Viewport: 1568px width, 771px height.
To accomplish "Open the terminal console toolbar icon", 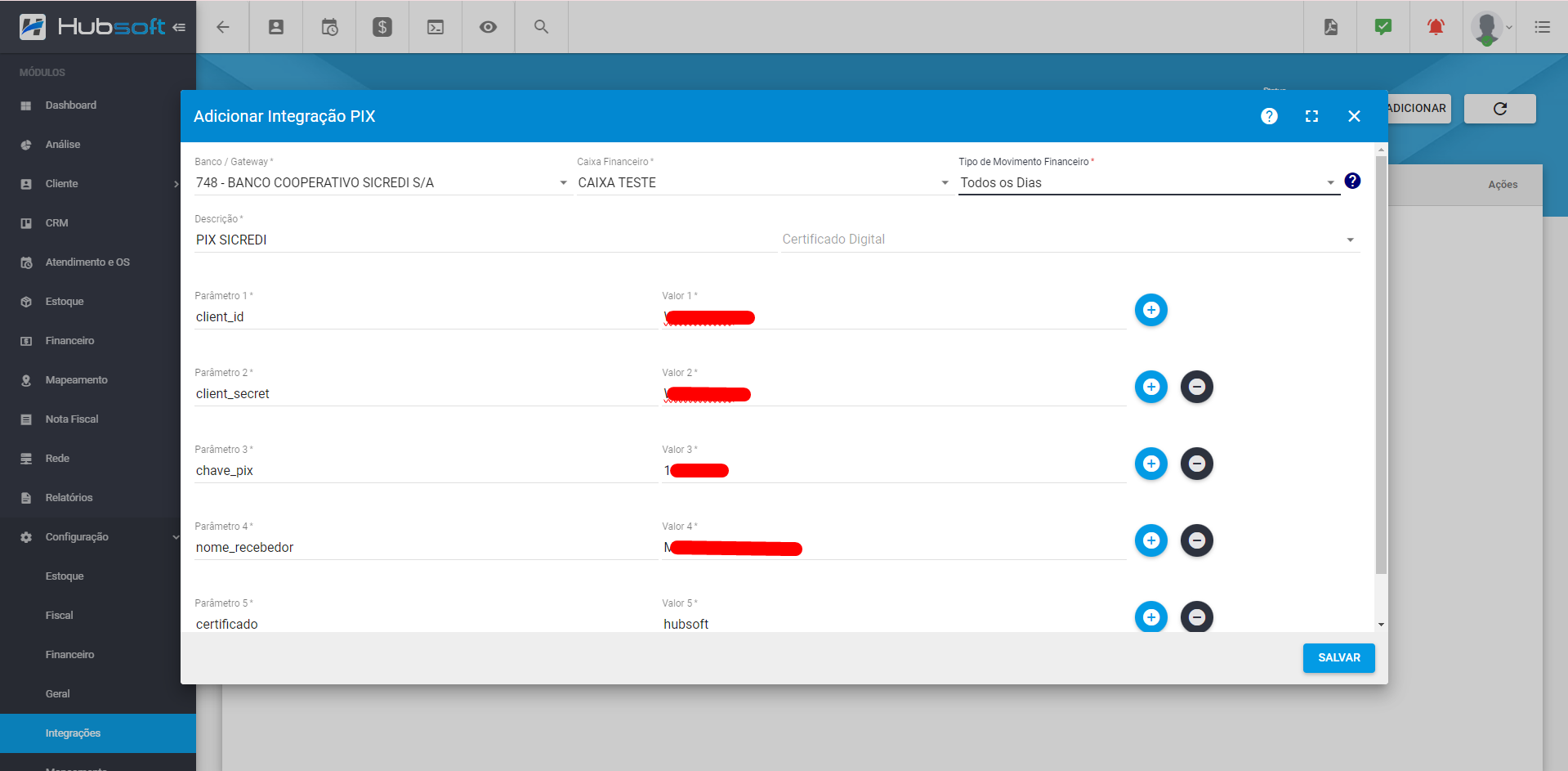I will (x=436, y=27).
